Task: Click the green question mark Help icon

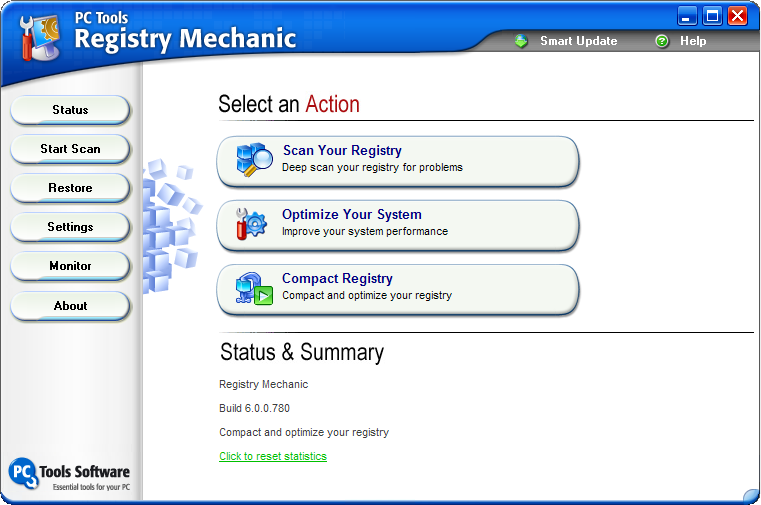Action: [x=662, y=41]
